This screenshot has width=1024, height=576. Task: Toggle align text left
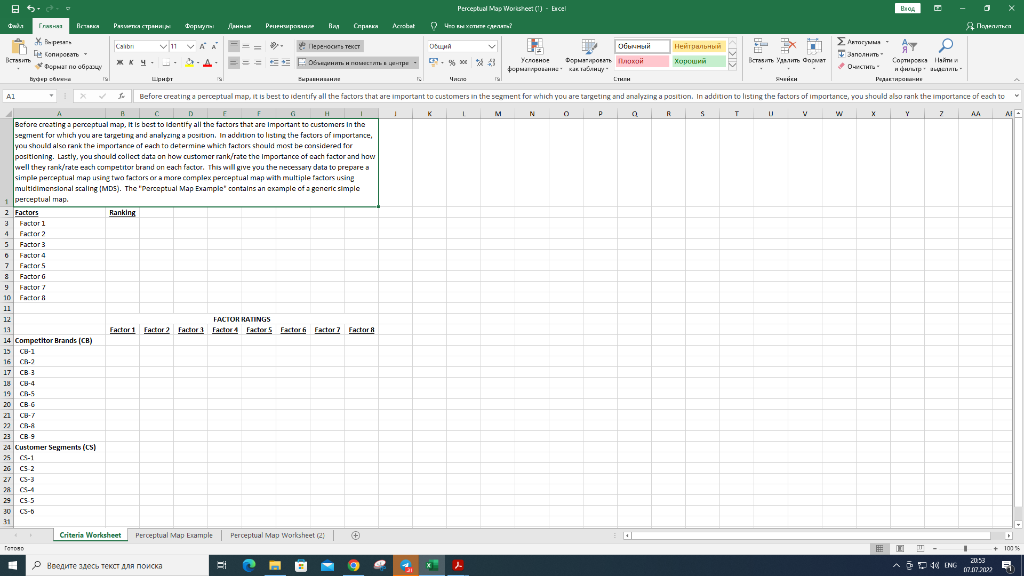(234, 63)
